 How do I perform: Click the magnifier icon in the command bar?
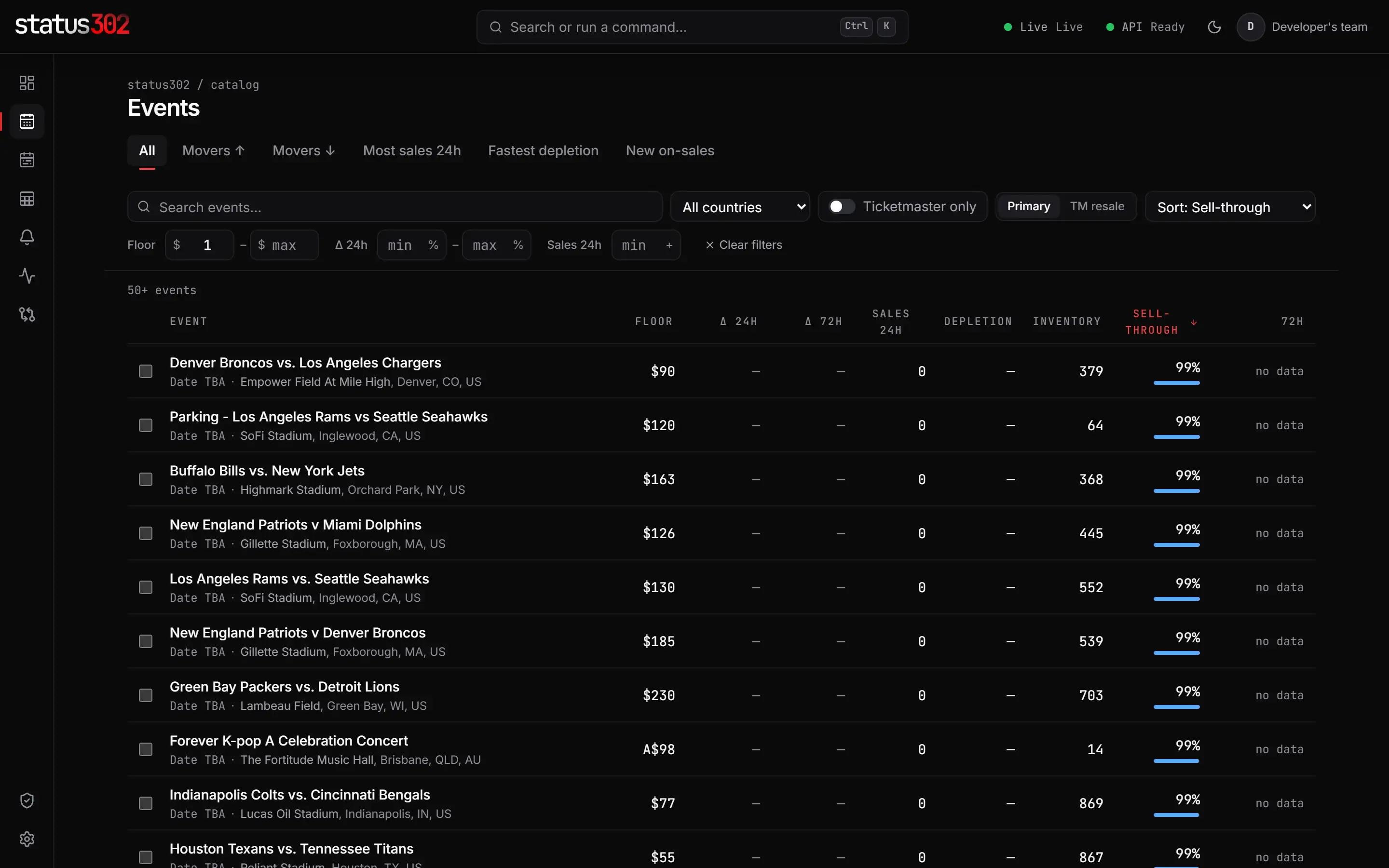(x=496, y=27)
